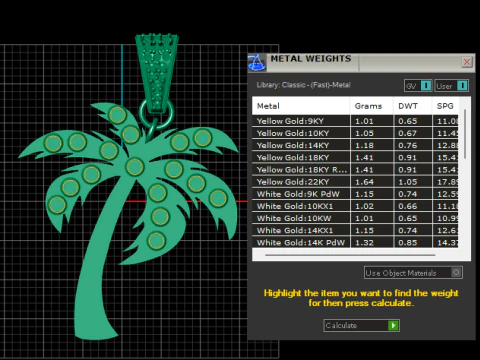This screenshot has height=360, width=480.
Task: Click the Library: Classic - (Fast)-Metal label
Action: tap(303, 85)
